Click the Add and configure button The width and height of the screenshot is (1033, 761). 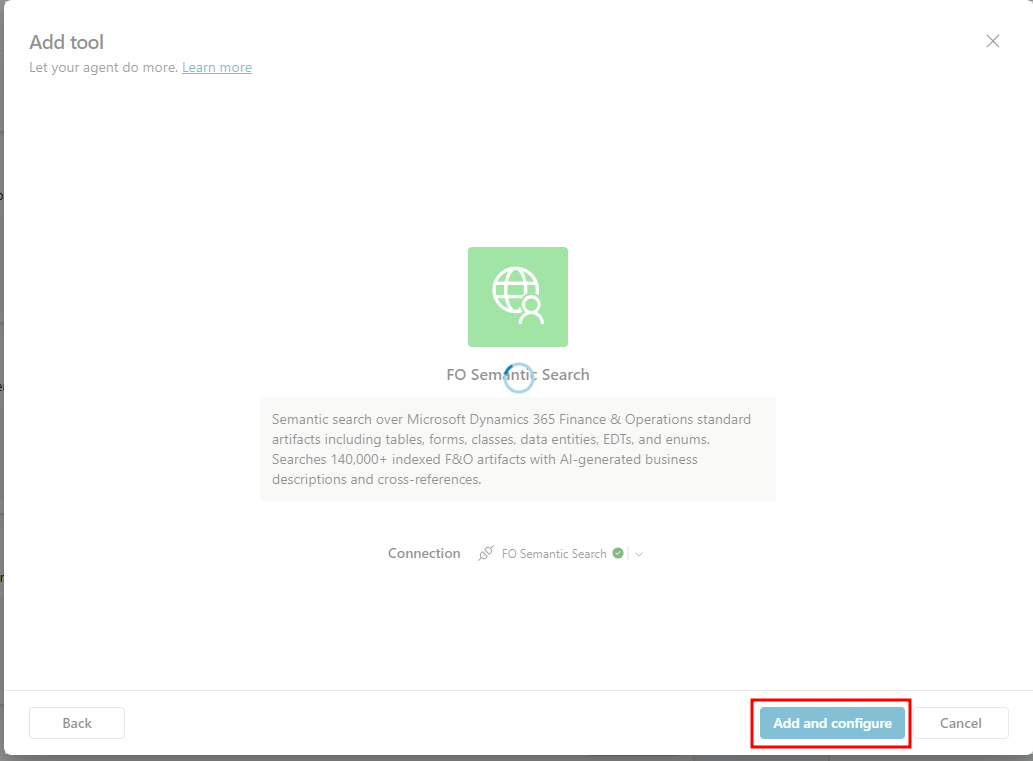click(832, 723)
